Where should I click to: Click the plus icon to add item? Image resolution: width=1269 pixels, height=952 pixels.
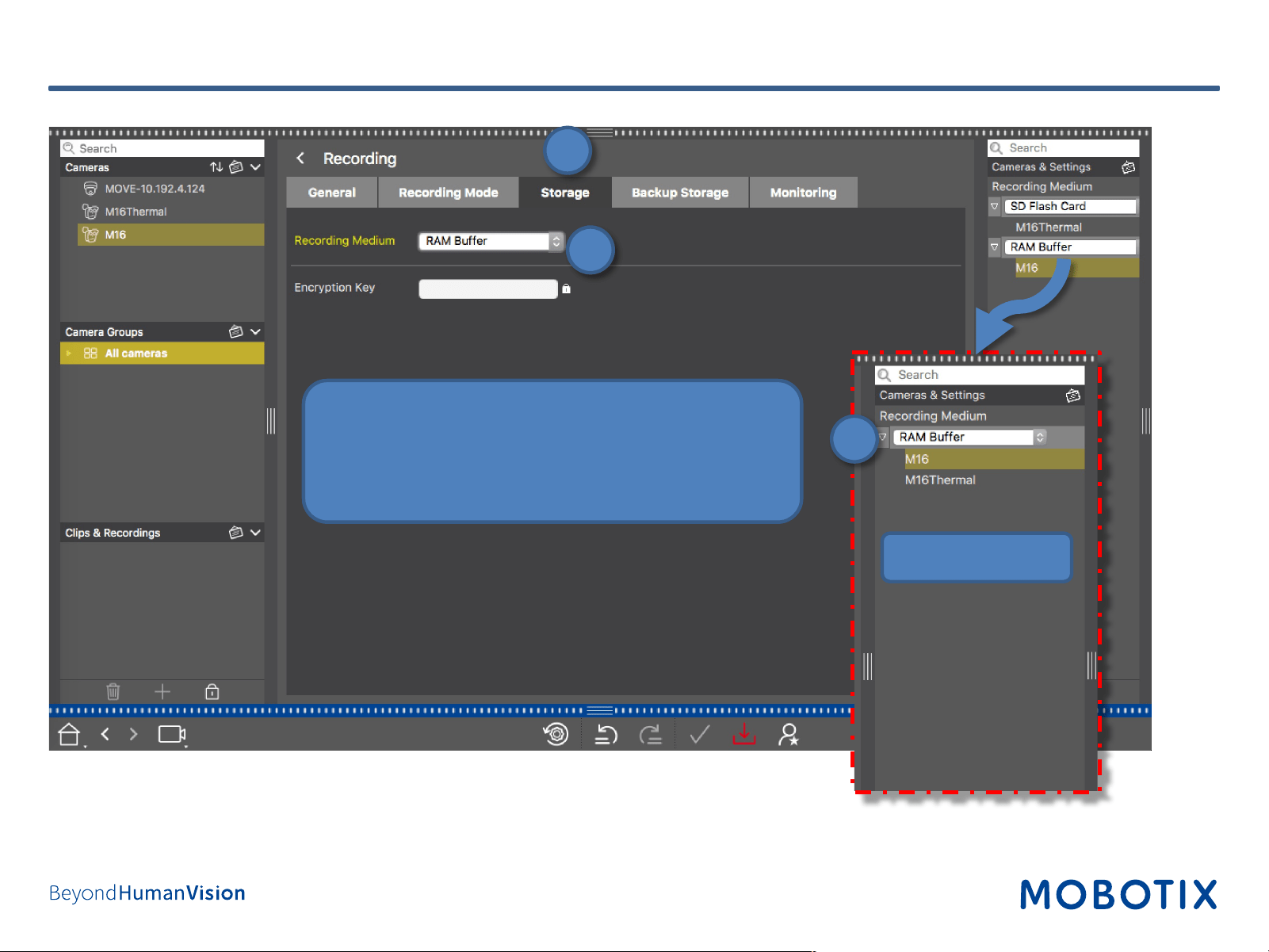pyautogui.click(x=162, y=691)
